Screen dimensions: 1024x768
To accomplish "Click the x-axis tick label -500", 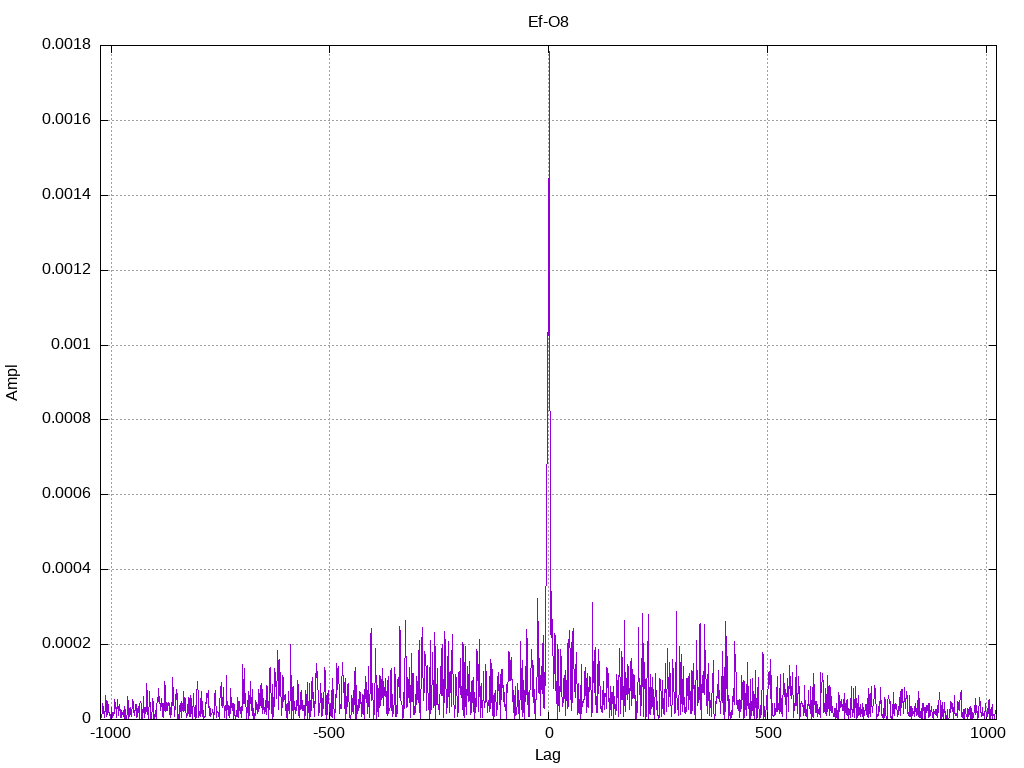I will [x=329, y=733].
